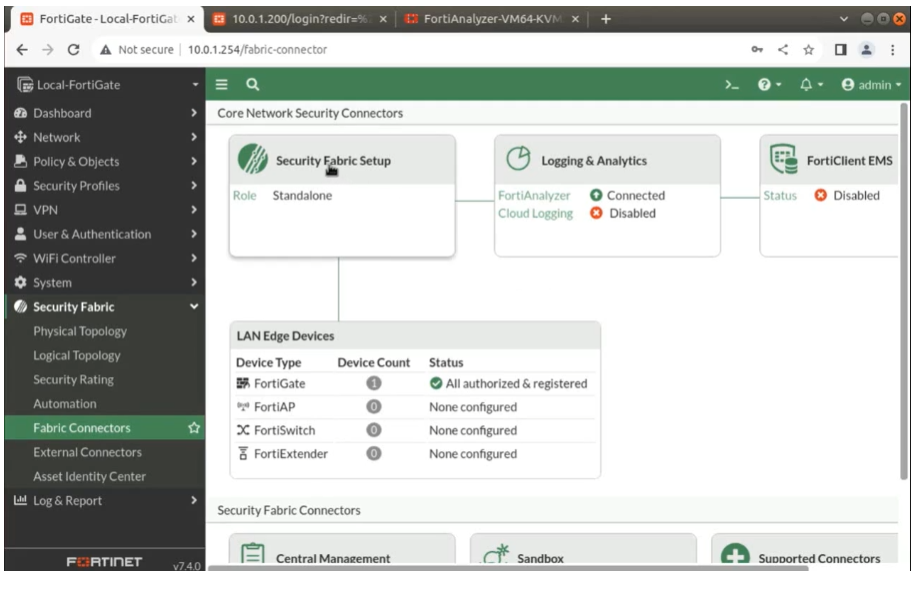
Task: Open the admin account dropdown
Action: [x=869, y=85]
